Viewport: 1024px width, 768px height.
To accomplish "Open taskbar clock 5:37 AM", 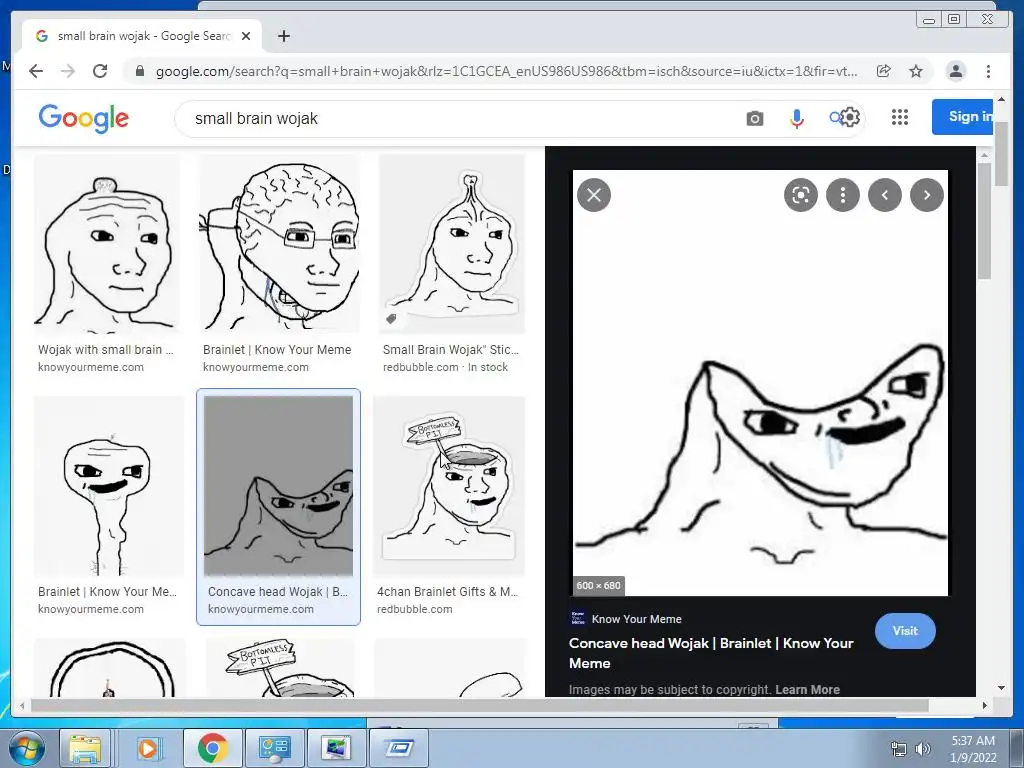I will pos(973,749).
